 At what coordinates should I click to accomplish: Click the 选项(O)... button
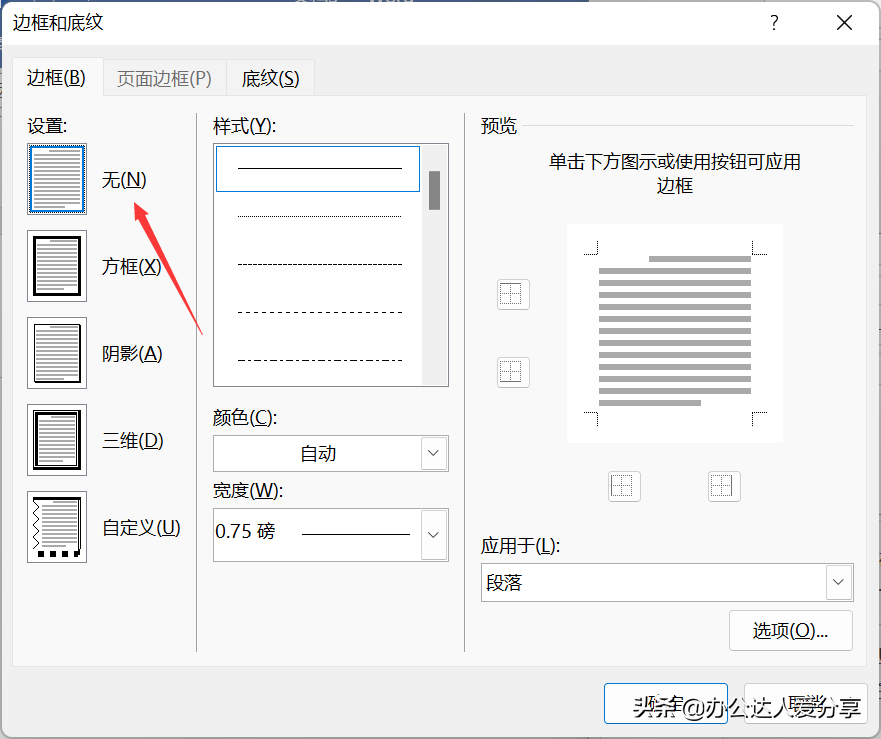pos(790,630)
